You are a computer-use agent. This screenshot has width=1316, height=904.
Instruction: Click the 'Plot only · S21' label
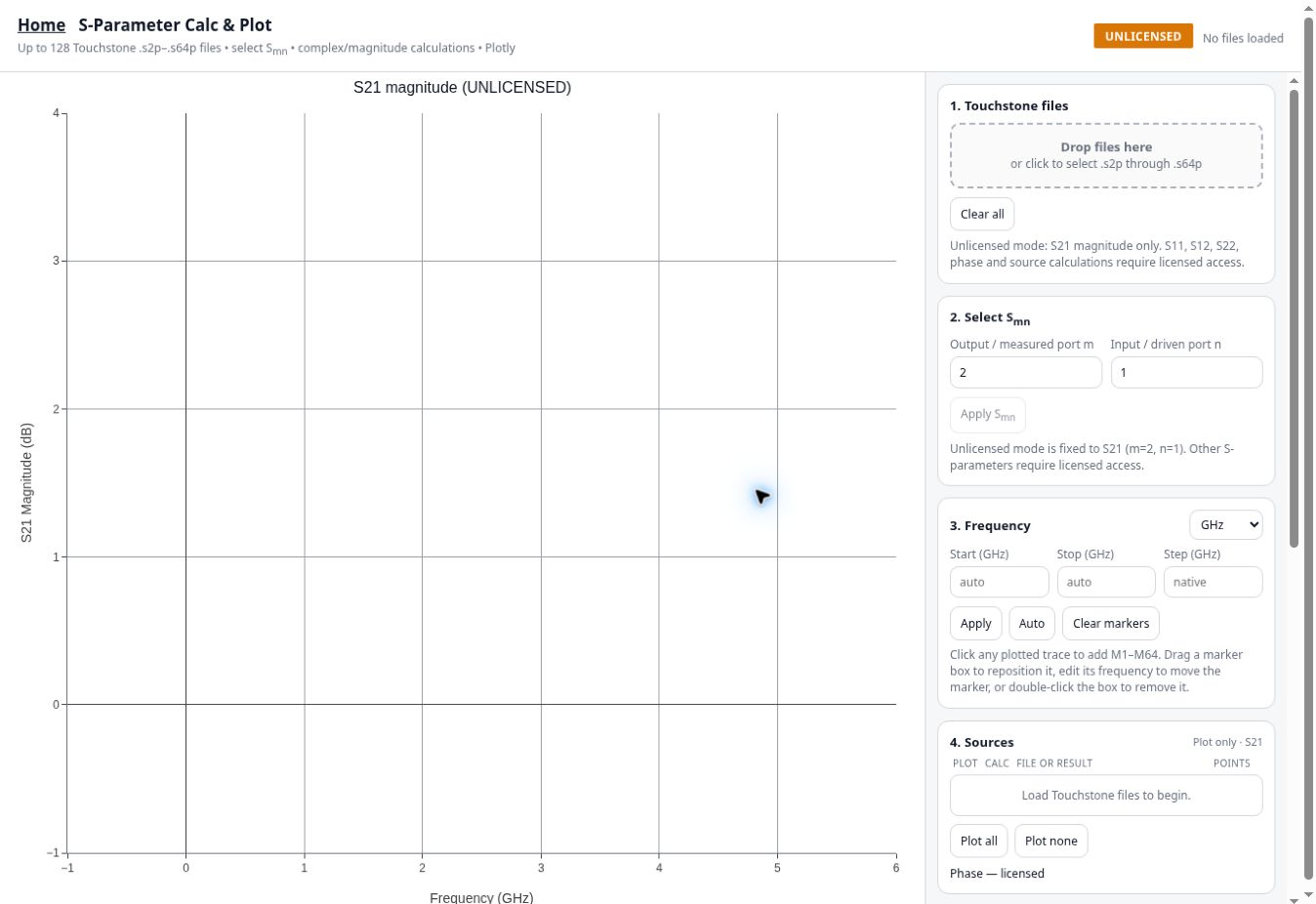pos(1227,742)
